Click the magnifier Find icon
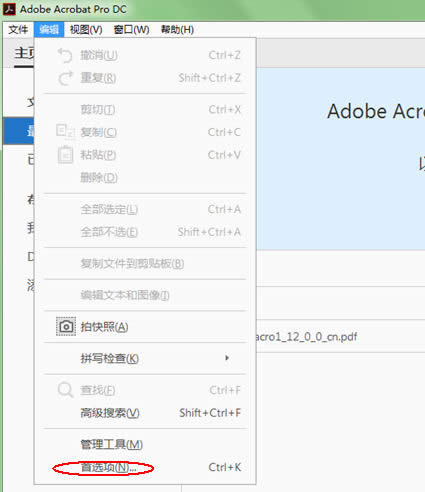 (65, 390)
